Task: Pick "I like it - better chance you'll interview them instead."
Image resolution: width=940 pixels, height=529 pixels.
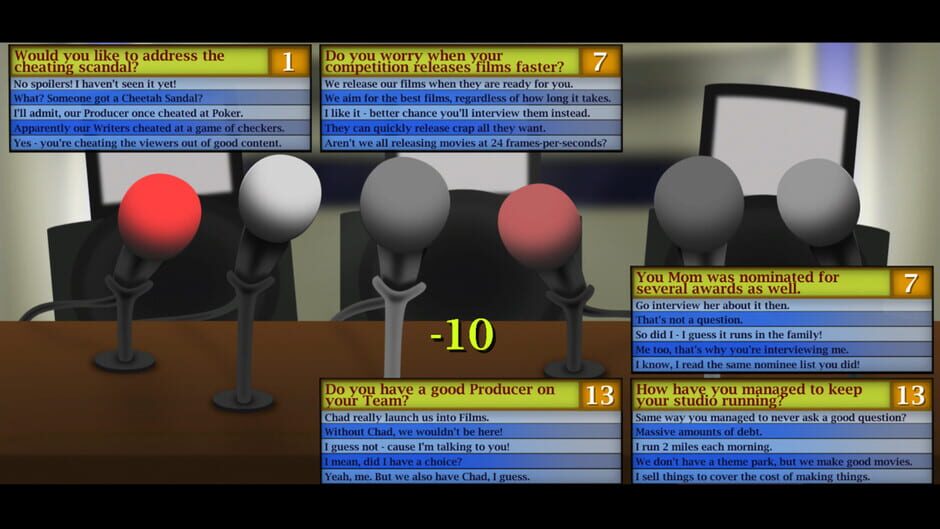Action: coord(471,113)
